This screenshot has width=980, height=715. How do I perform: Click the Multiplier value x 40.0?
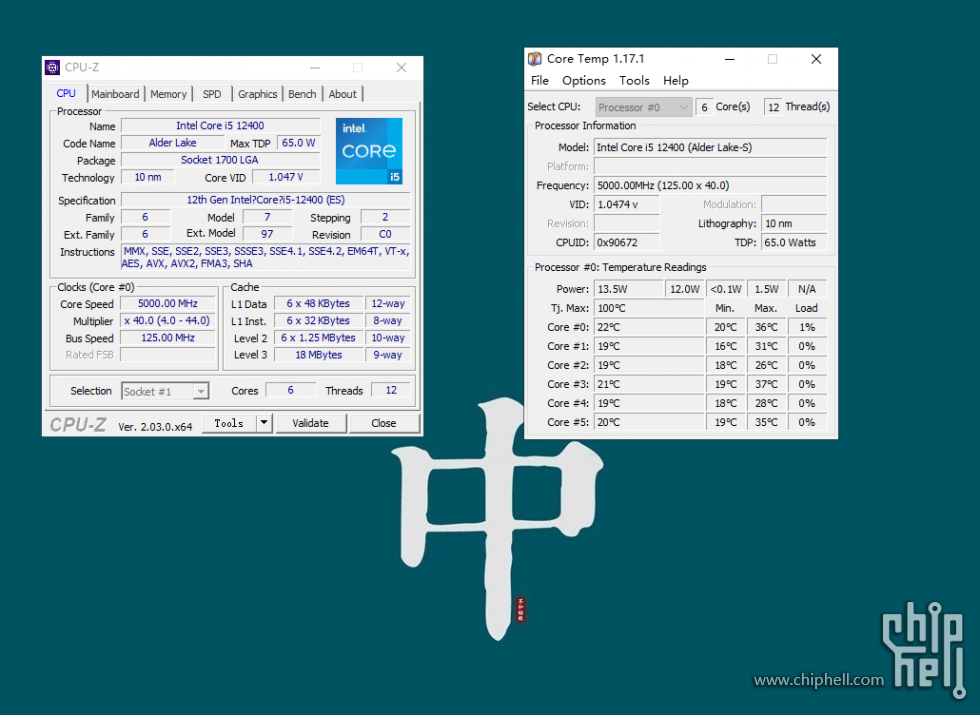coord(168,321)
